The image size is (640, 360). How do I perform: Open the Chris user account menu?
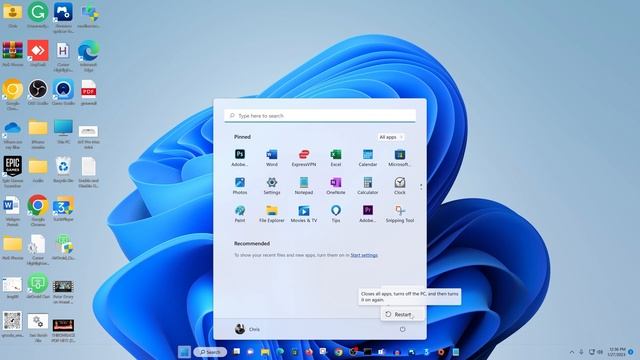point(247,329)
